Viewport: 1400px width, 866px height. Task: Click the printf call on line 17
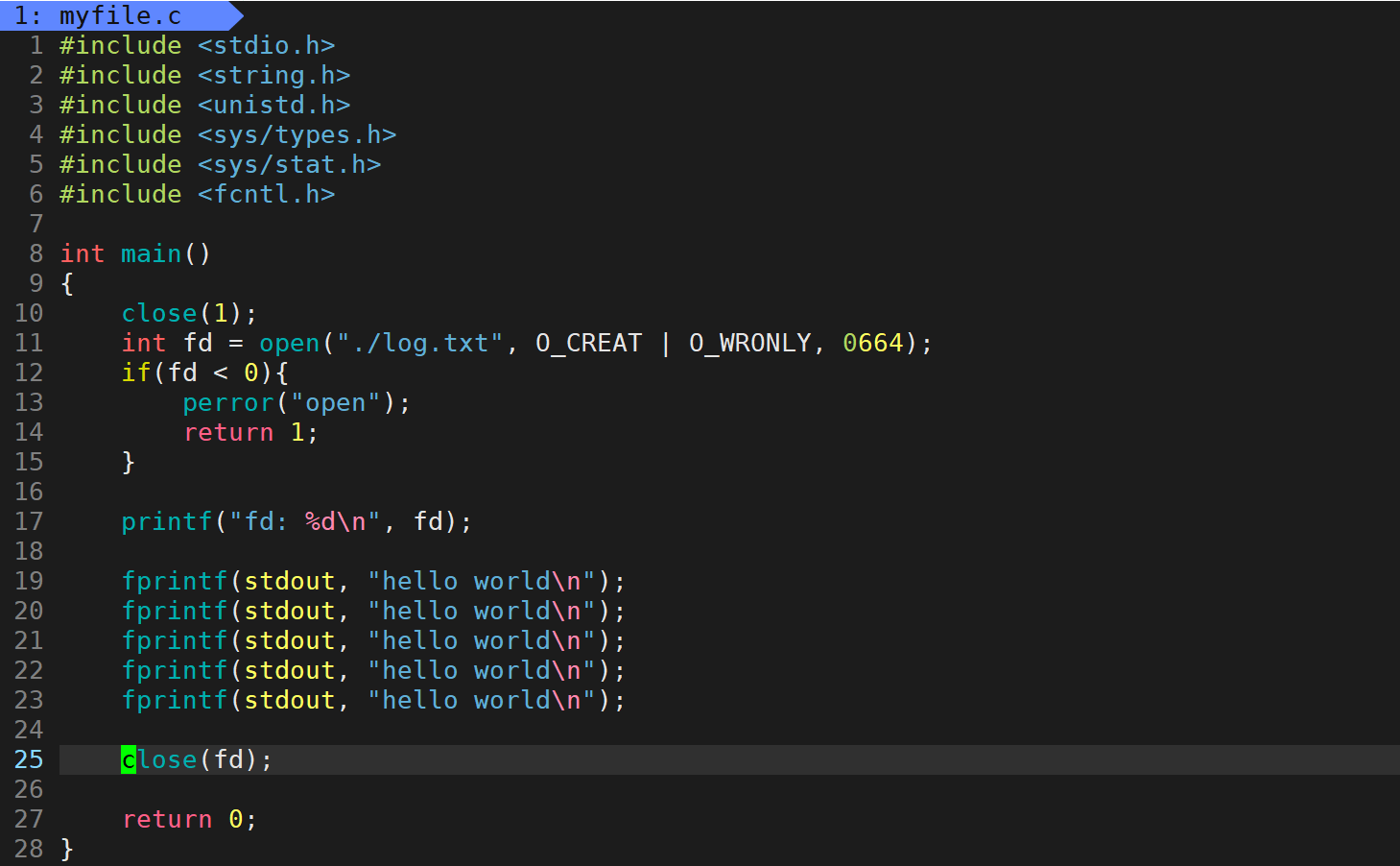pos(297,521)
